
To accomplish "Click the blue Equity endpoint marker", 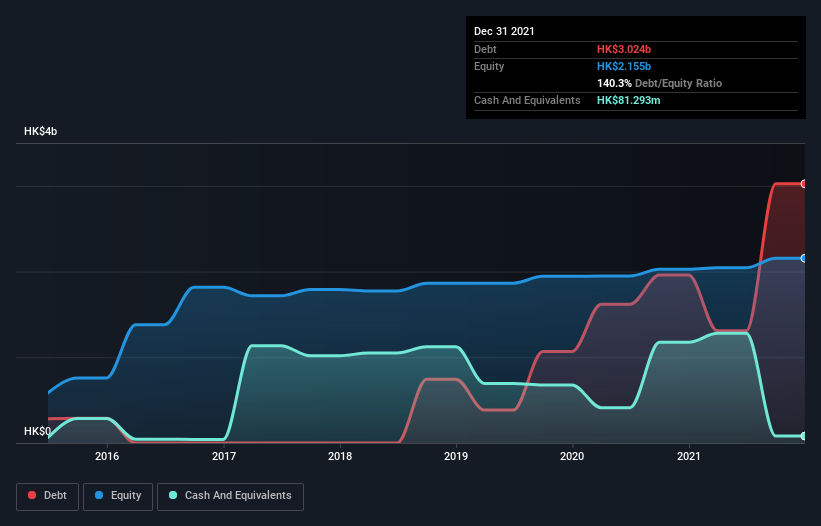I will point(804,259).
